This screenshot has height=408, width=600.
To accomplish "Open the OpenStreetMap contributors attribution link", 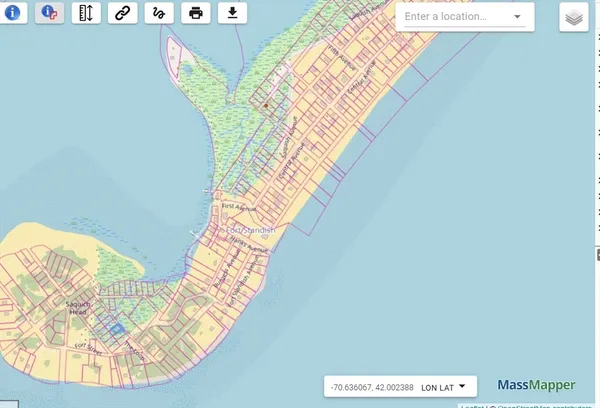I will [545, 406].
